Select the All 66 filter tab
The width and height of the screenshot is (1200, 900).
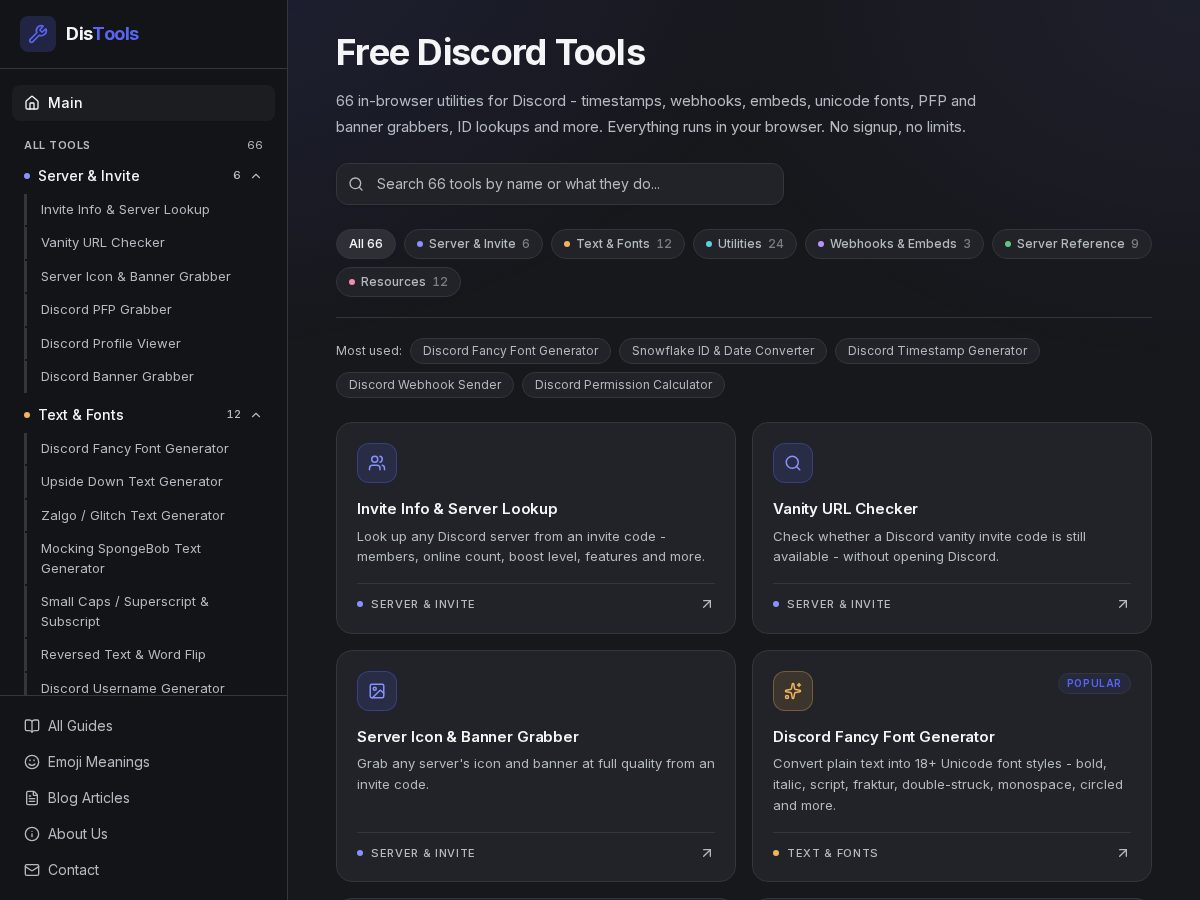coord(366,244)
